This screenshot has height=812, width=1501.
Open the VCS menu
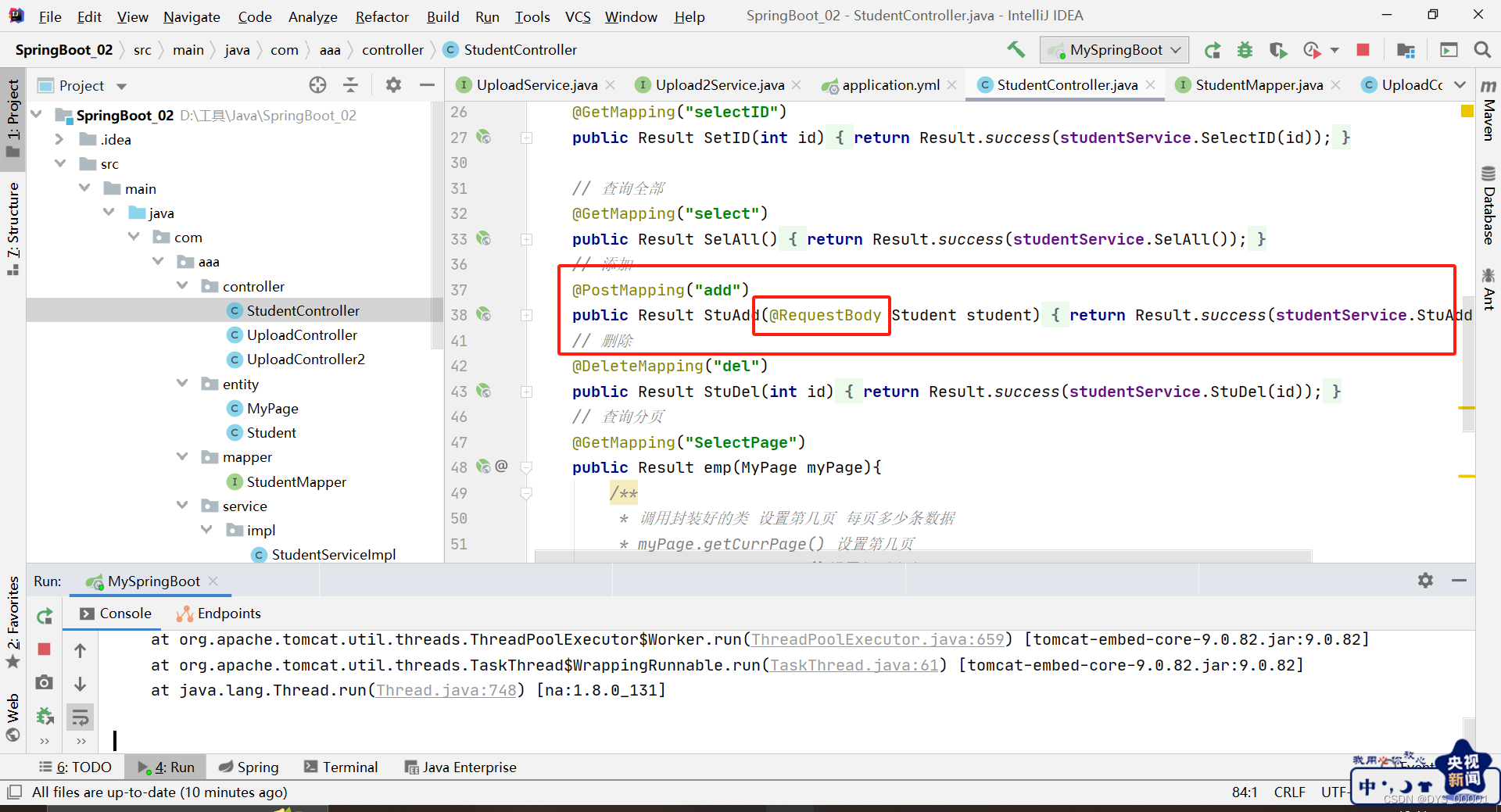click(578, 16)
